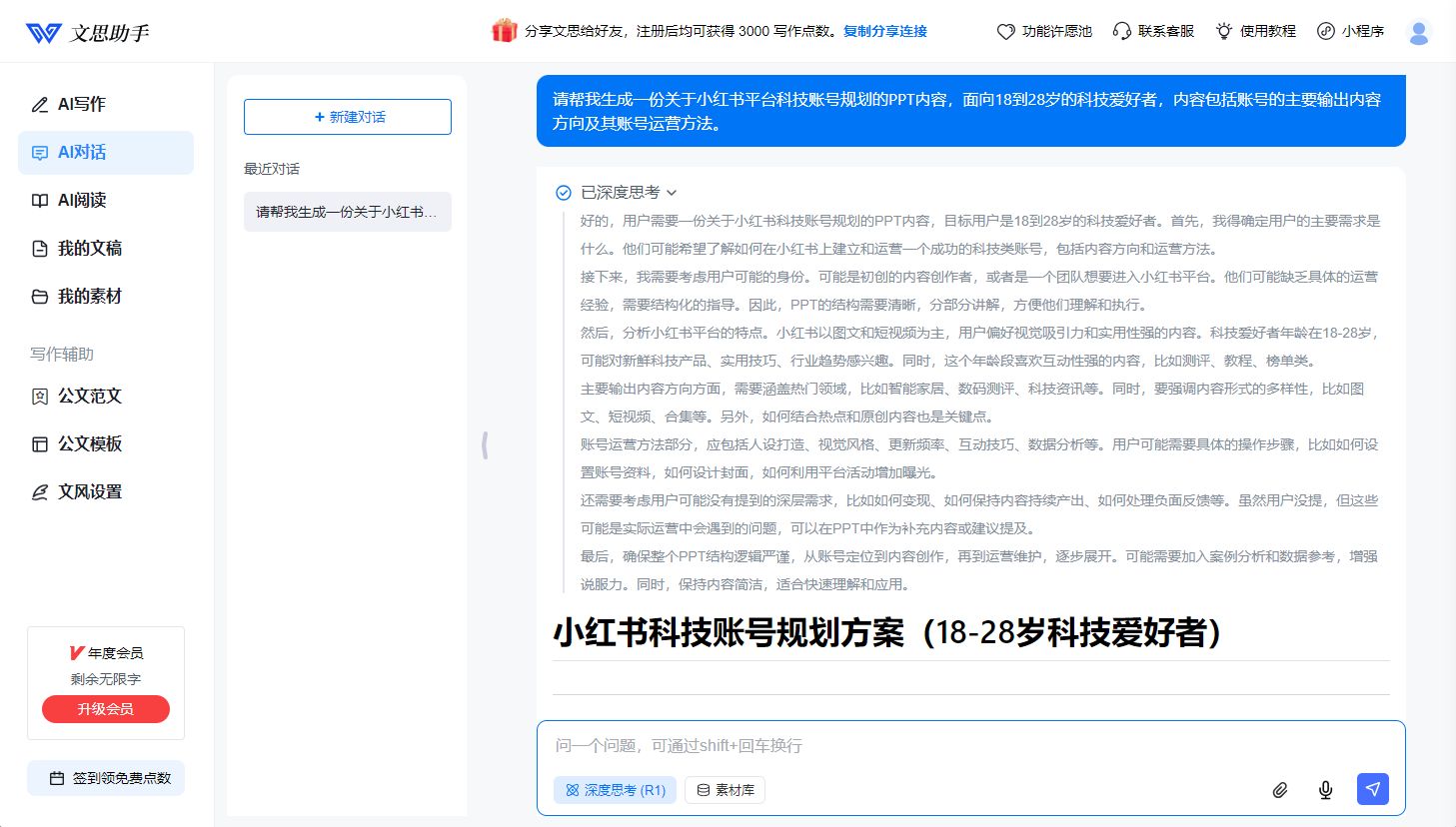
Task: Collapse the conversation list panel handle
Action: tap(485, 444)
